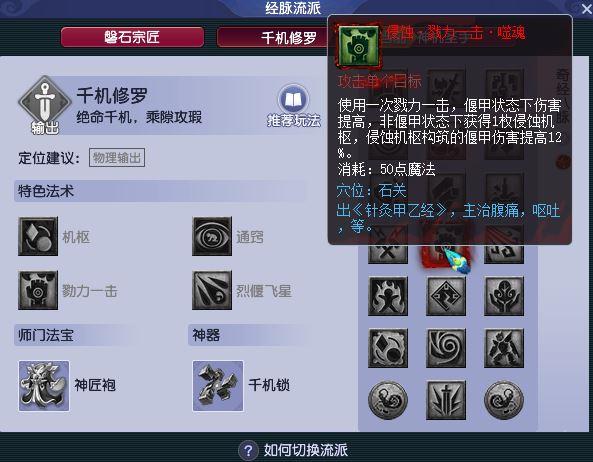593x462 pixels.
Task: Select the mech robot meridian node
Action: (x=504, y=348)
